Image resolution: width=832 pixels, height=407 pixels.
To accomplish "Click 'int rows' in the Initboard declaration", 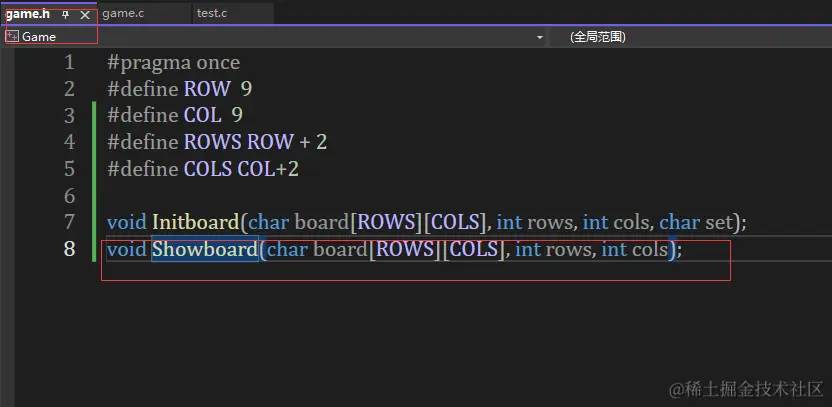I will pyautogui.click(x=535, y=222).
